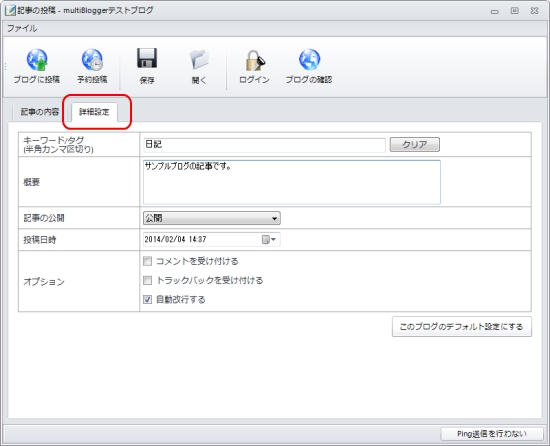The height and width of the screenshot is (446, 550).
Task: Click into the 概要 text area
Action: [x=292, y=182]
